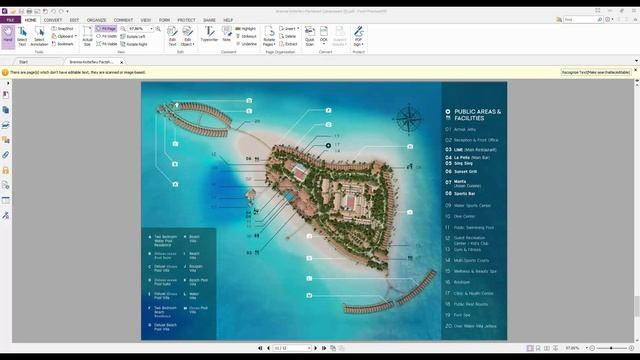Close the open PDF document tab
640x360 pixels.
coord(121,62)
